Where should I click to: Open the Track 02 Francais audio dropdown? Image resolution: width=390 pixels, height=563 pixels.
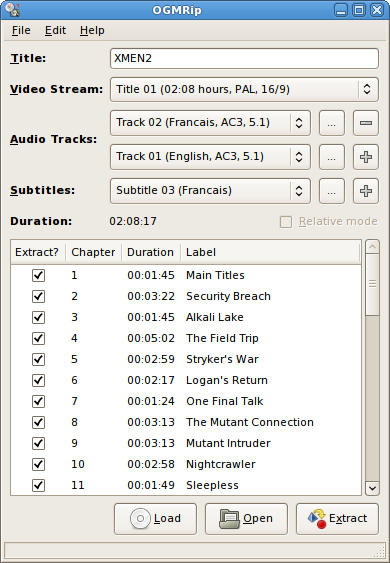point(210,123)
